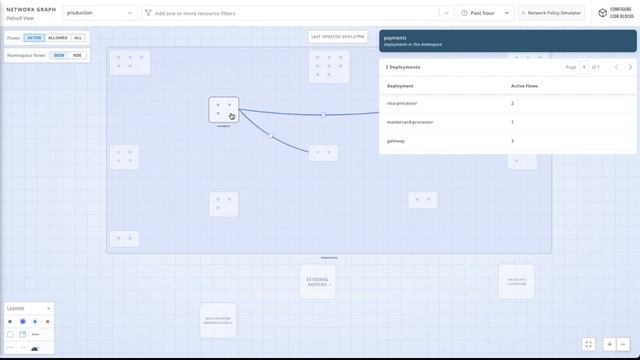This screenshot has width=640, height=360.
Task: Click the large purple circle in legend
Action: 23,322
